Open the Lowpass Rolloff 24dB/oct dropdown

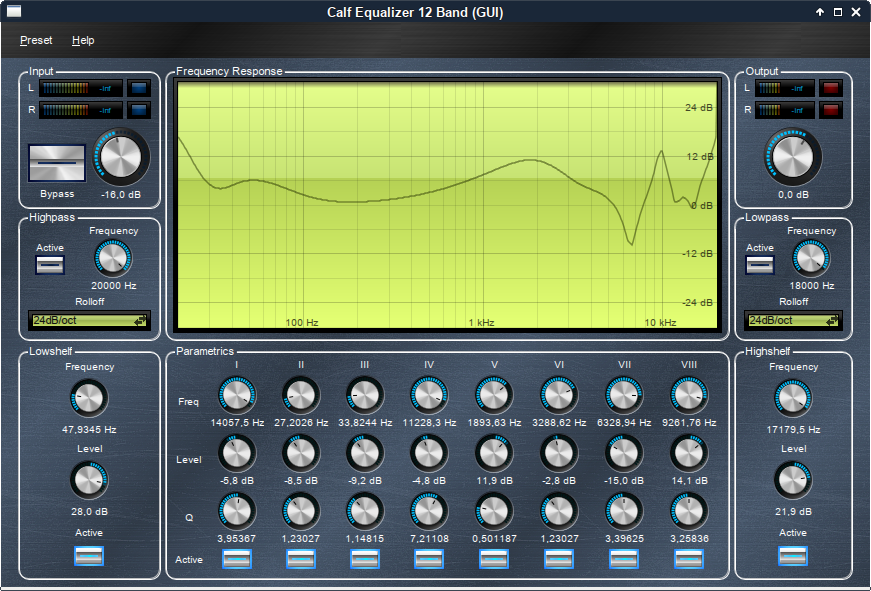click(x=793, y=320)
